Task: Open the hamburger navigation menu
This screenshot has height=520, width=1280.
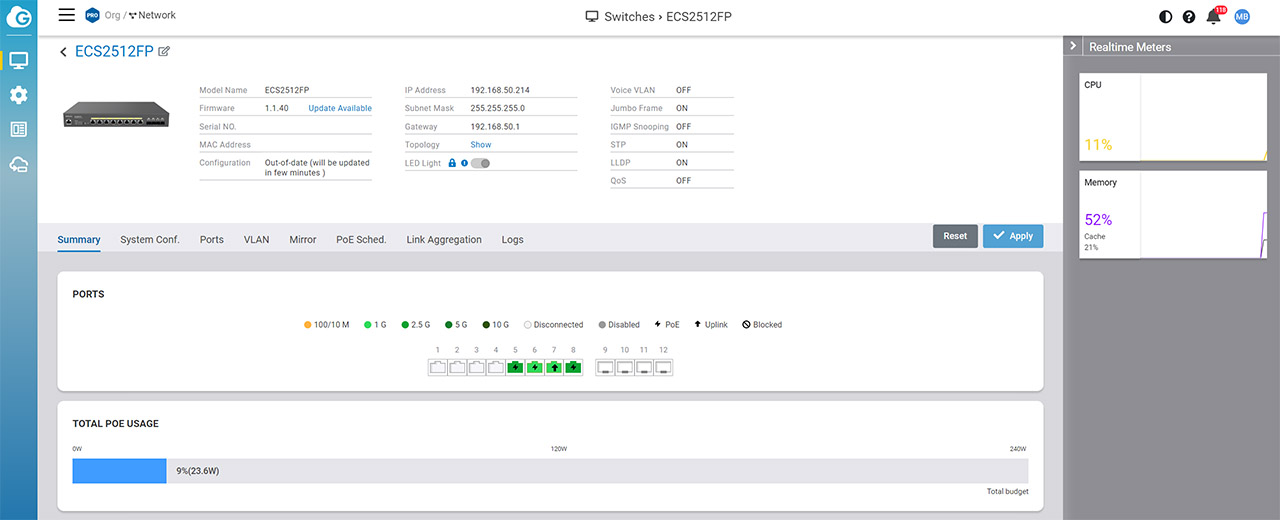Action: click(67, 15)
